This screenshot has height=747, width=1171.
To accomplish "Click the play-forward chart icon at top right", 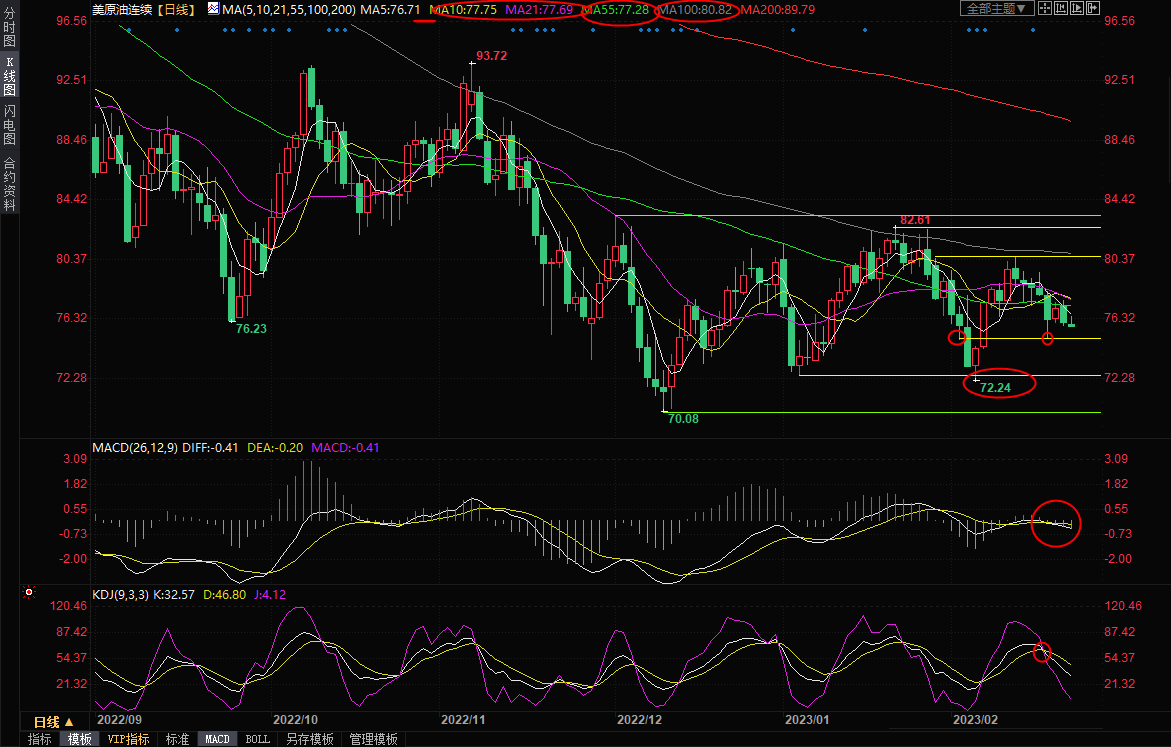I will click(x=1077, y=8).
